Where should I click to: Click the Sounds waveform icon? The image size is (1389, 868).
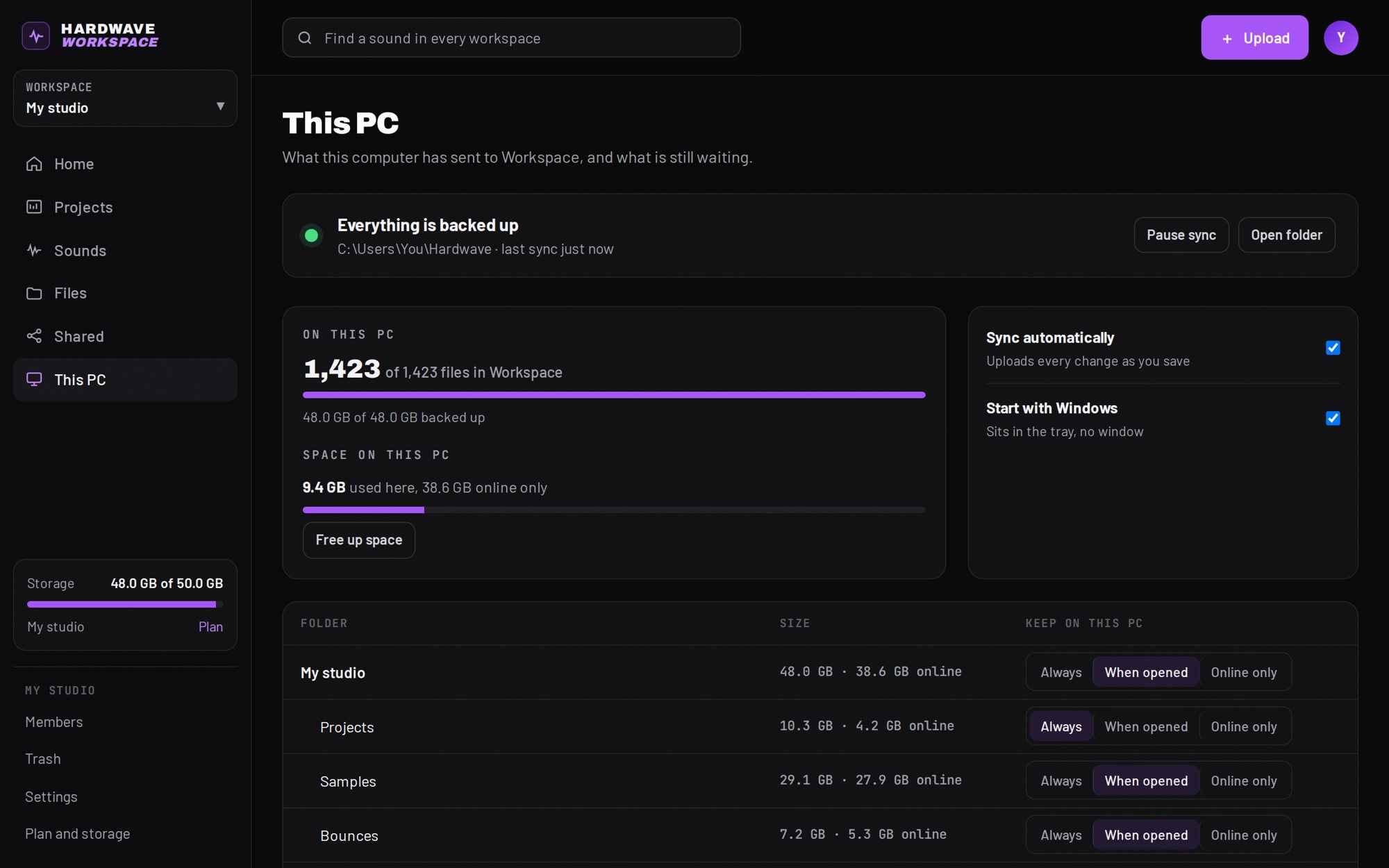34,250
